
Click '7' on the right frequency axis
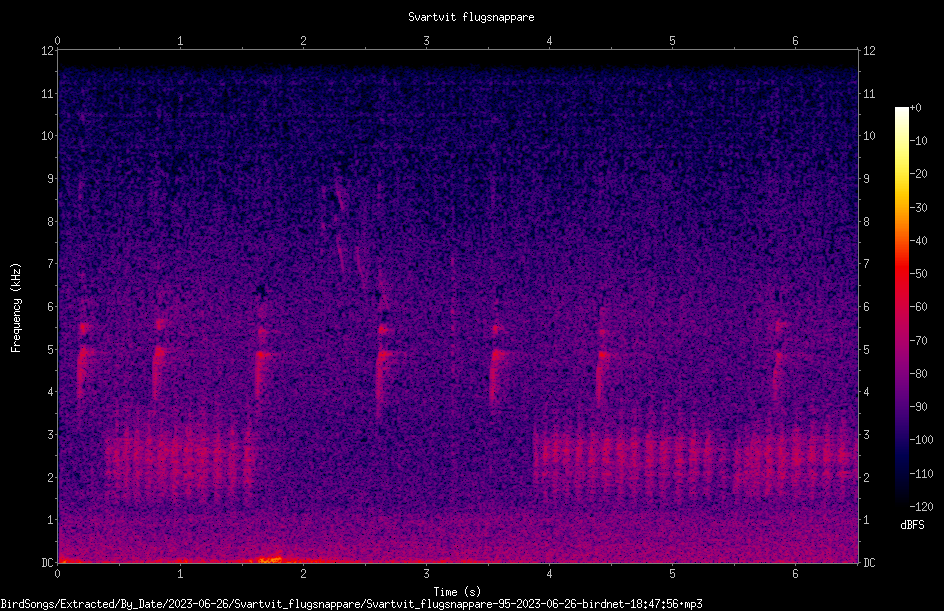pos(866,264)
